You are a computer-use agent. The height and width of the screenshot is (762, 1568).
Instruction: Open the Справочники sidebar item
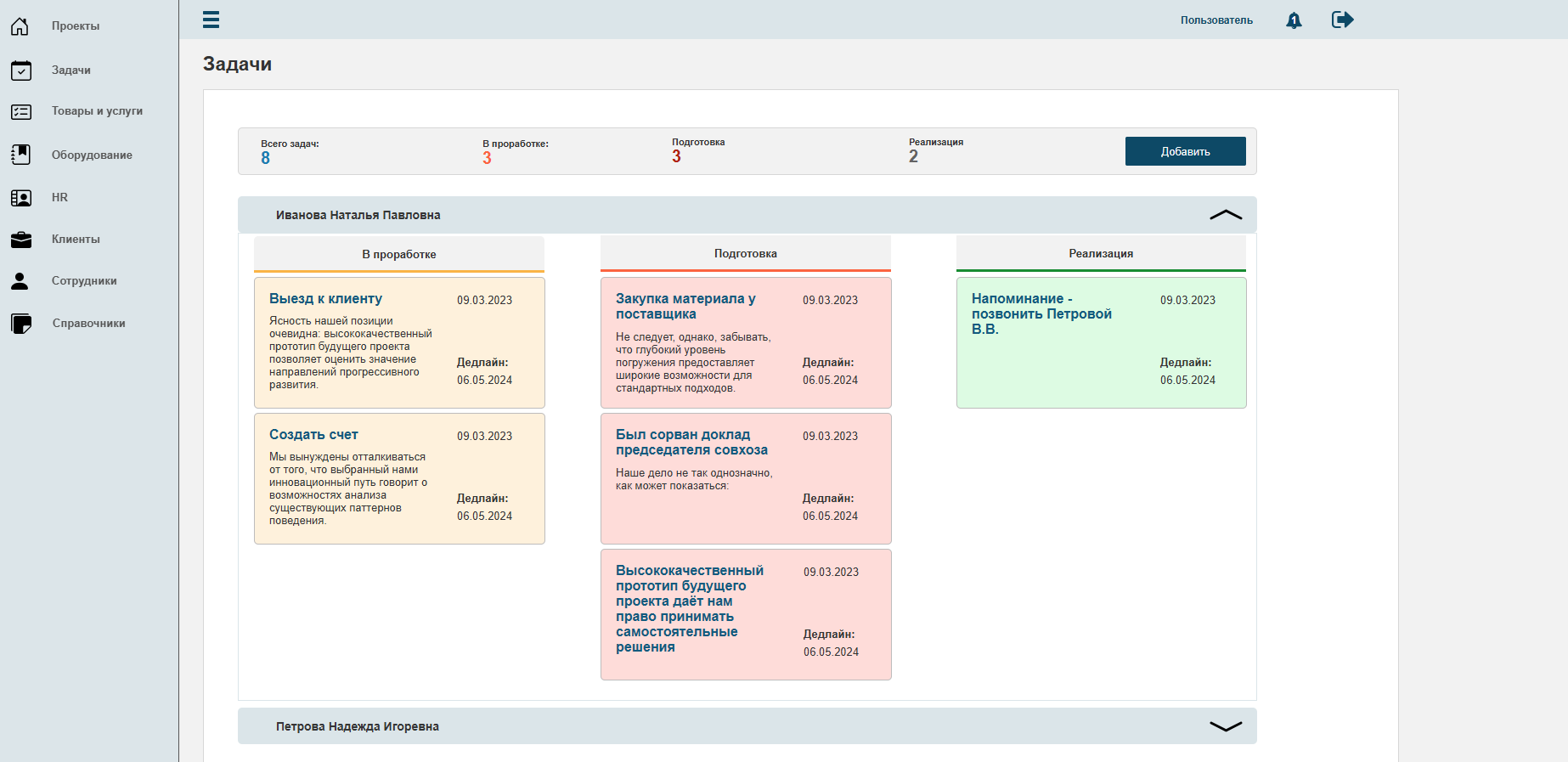tap(88, 324)
